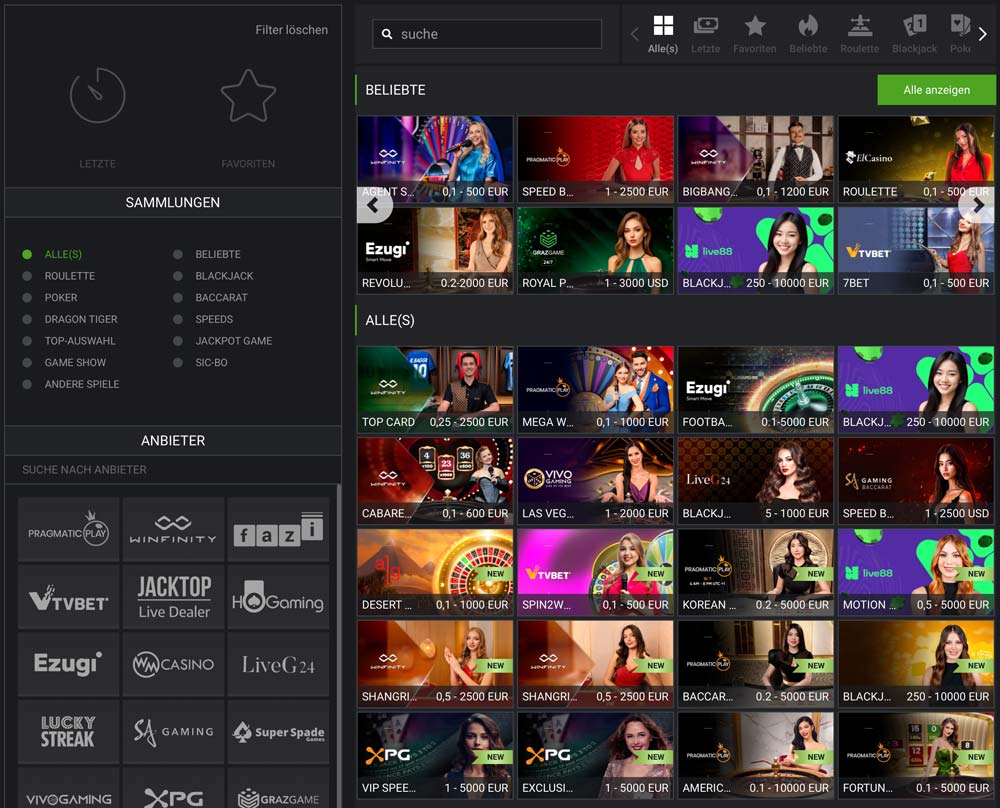Screen dimensions: 1000x808
Task: Switch to the Beliebte category tab
Action: click(808, 34)
